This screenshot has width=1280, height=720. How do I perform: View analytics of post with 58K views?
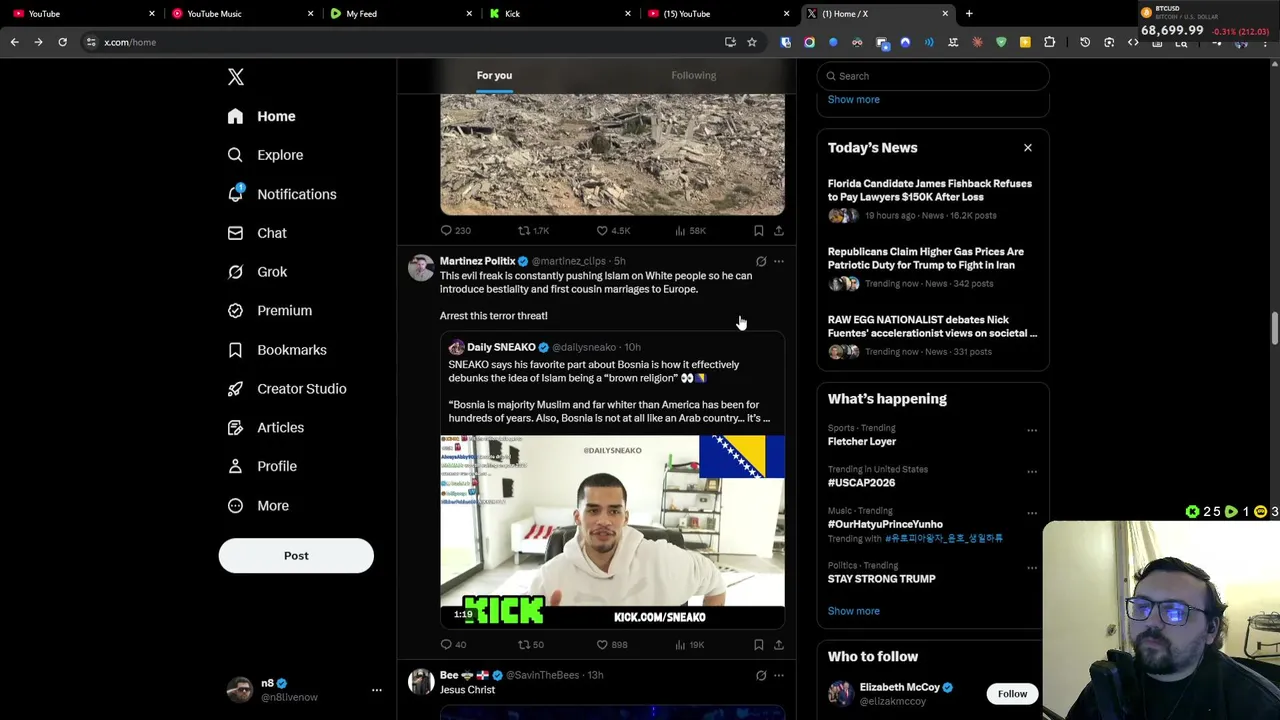click(x=690, y=231)
